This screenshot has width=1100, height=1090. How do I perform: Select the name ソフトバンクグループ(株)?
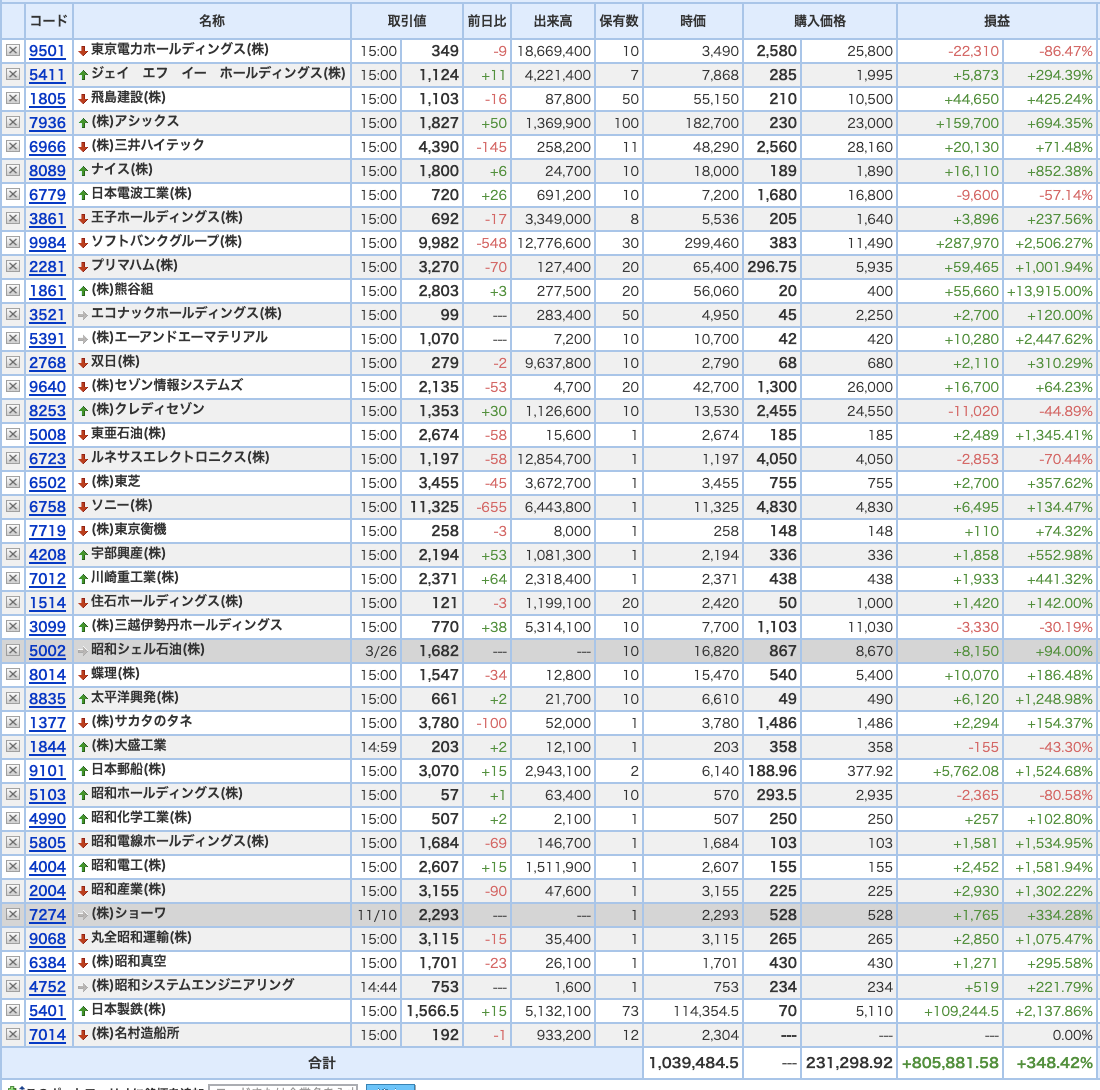(166, 241)
